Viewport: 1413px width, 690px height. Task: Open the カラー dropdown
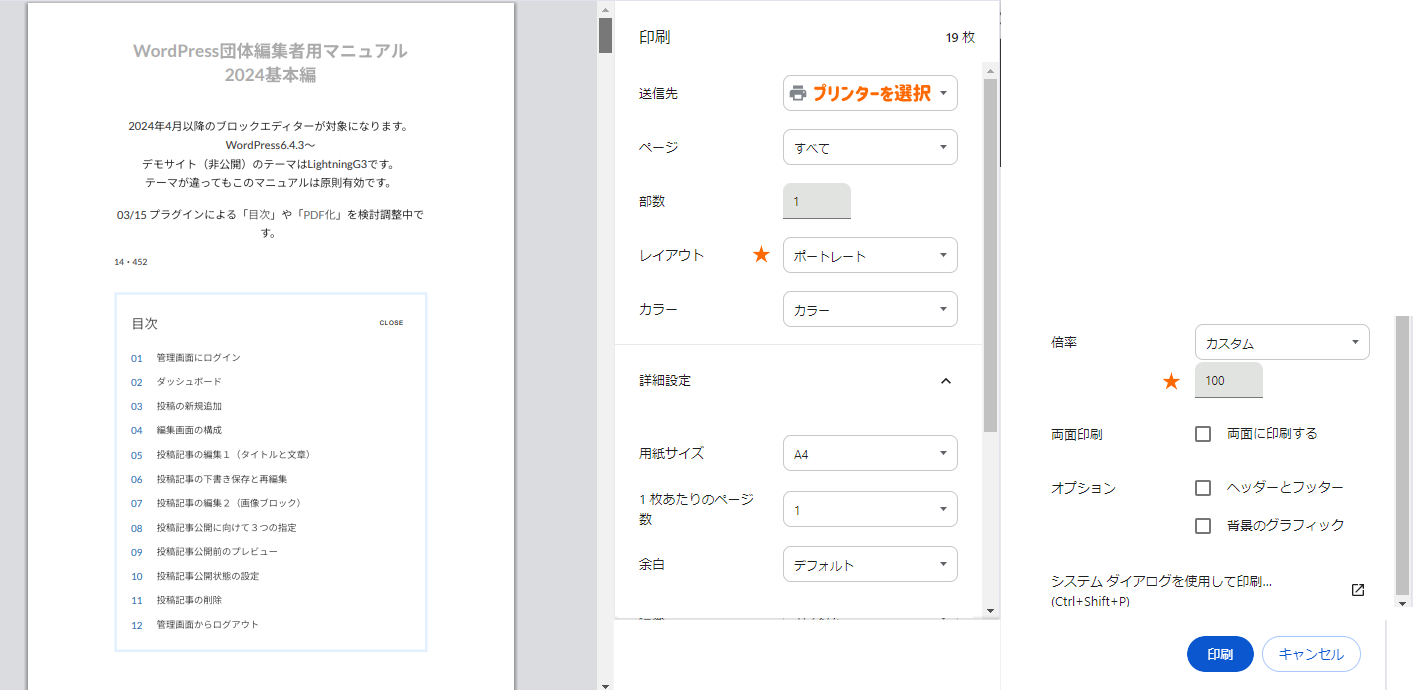coord(869,310)
